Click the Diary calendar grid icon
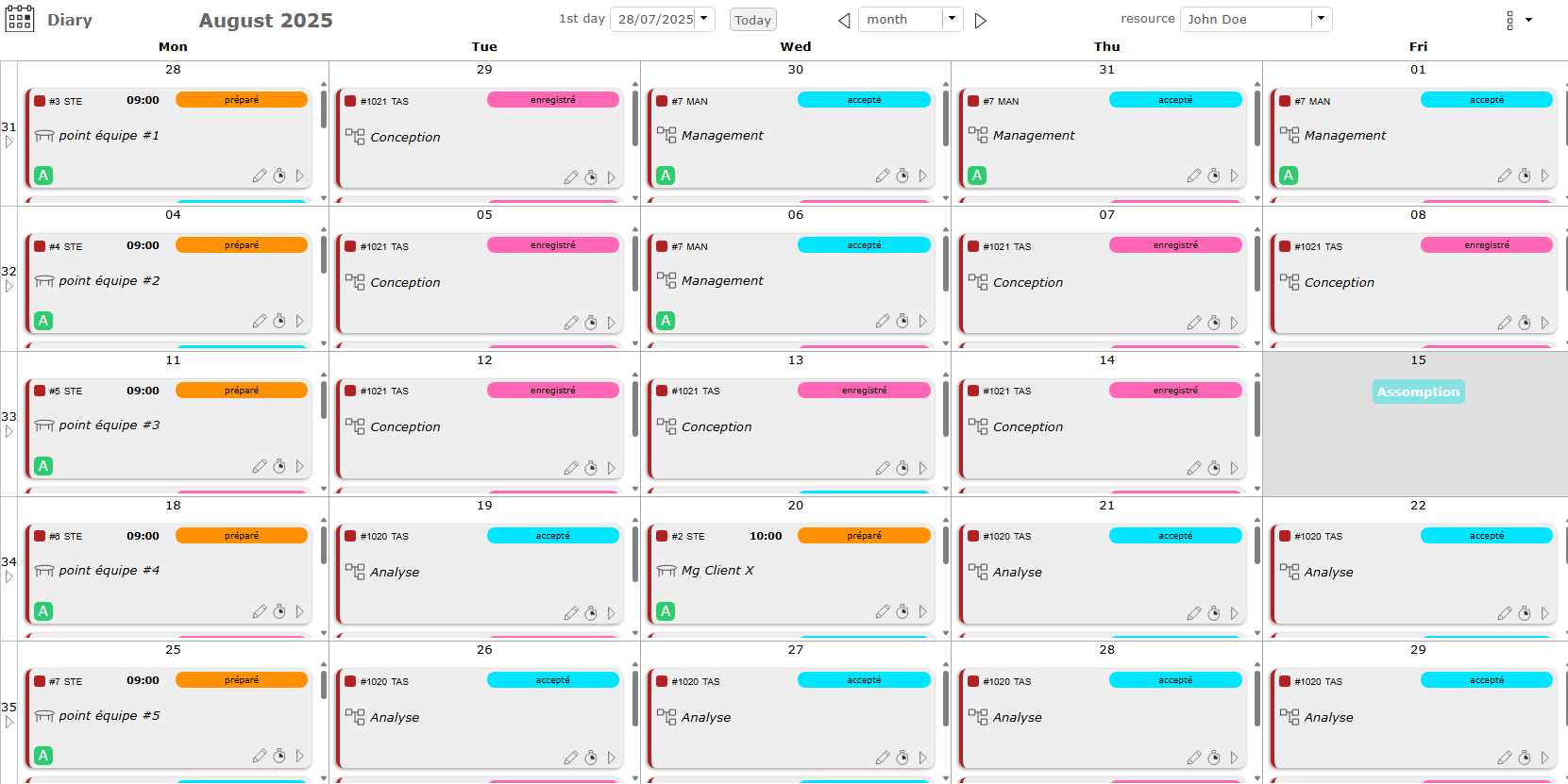The image size is (1568, 784). click(x=20, y=19)
